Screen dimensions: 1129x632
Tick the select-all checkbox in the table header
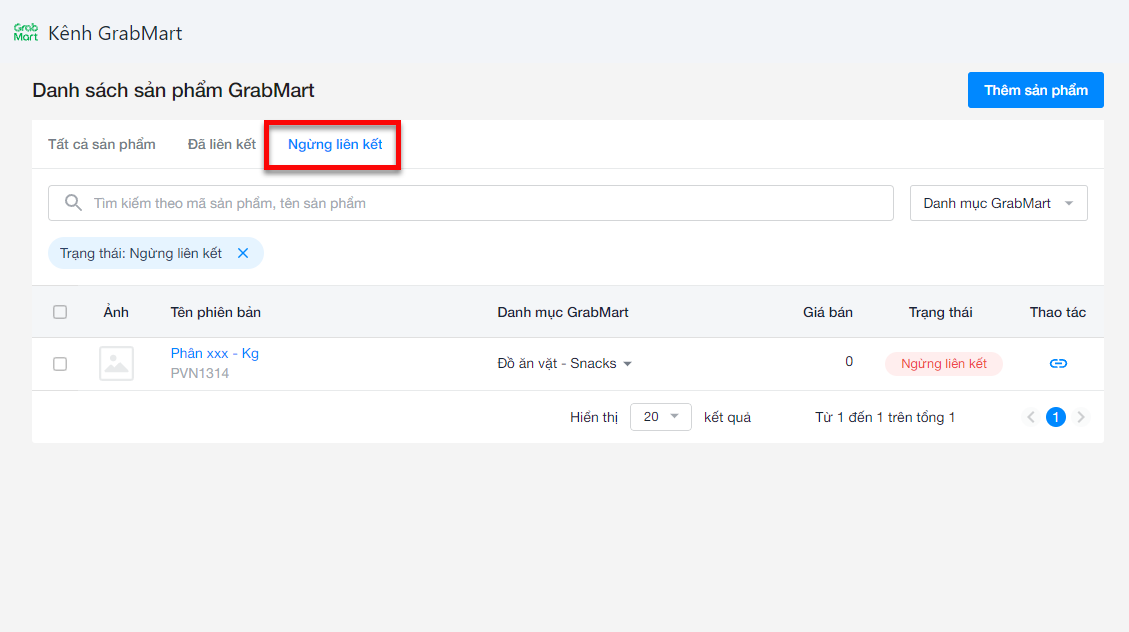[x=60, y=312]
